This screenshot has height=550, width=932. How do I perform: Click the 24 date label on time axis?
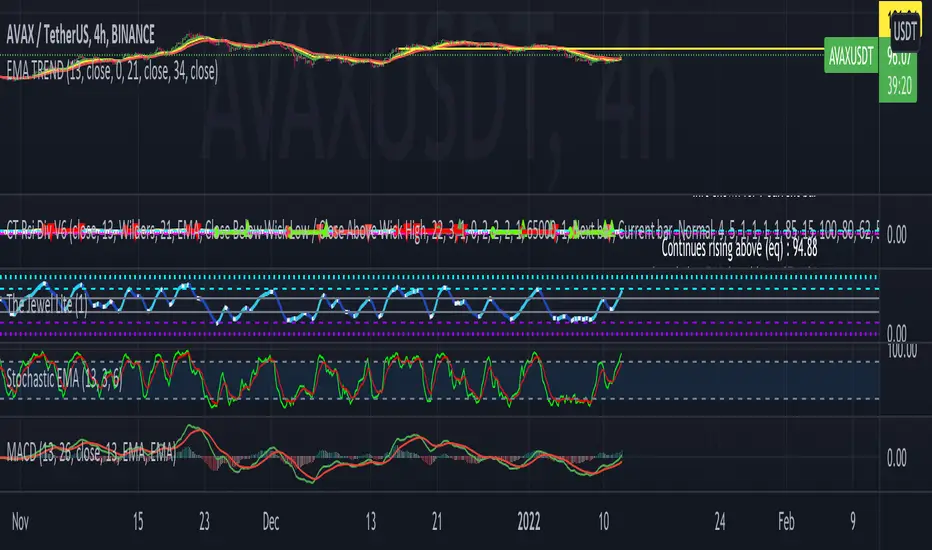click(720, 522)
